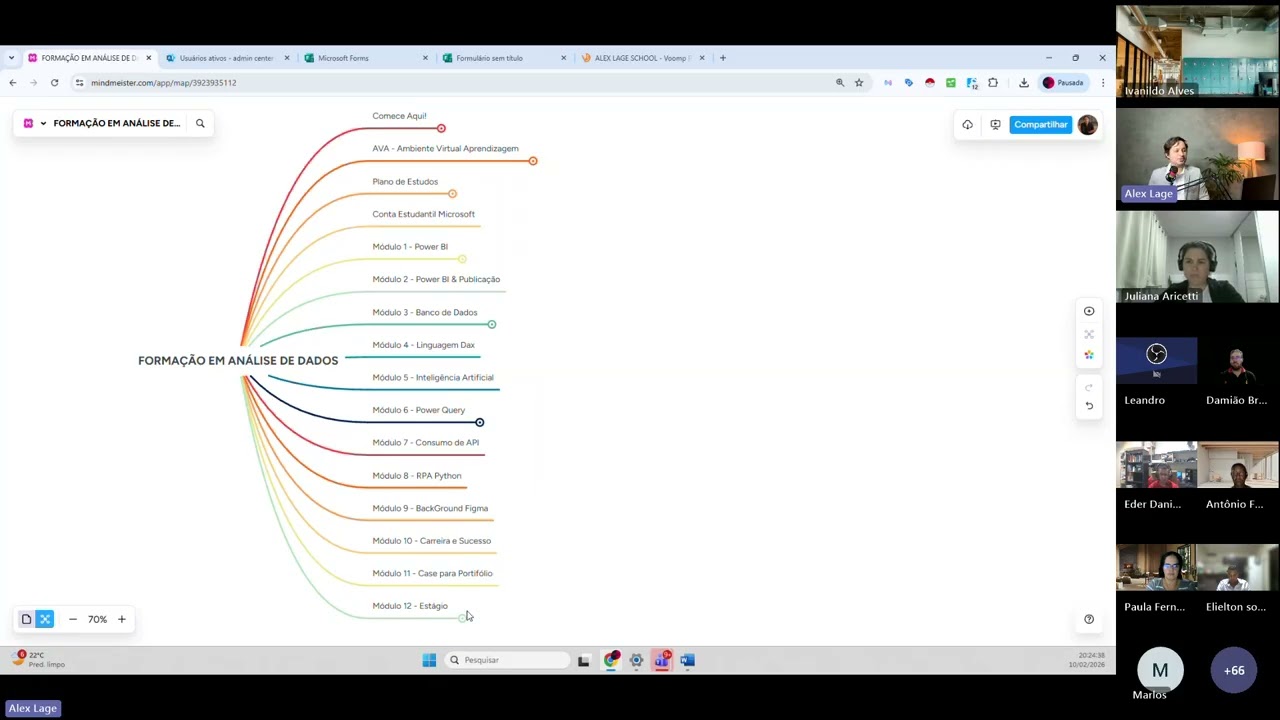Select Módulo 4 - Linguagem Dax topic
1280x720 pixels.
[x=424, y=345]
